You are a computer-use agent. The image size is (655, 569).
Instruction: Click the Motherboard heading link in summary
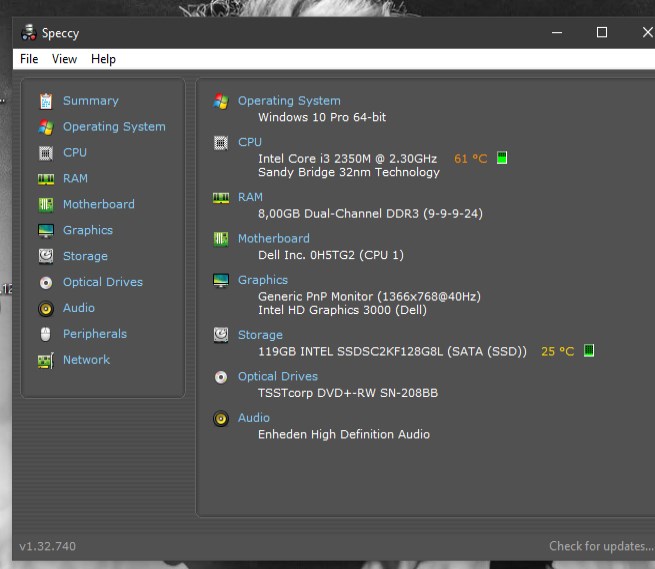pos(274,238)
